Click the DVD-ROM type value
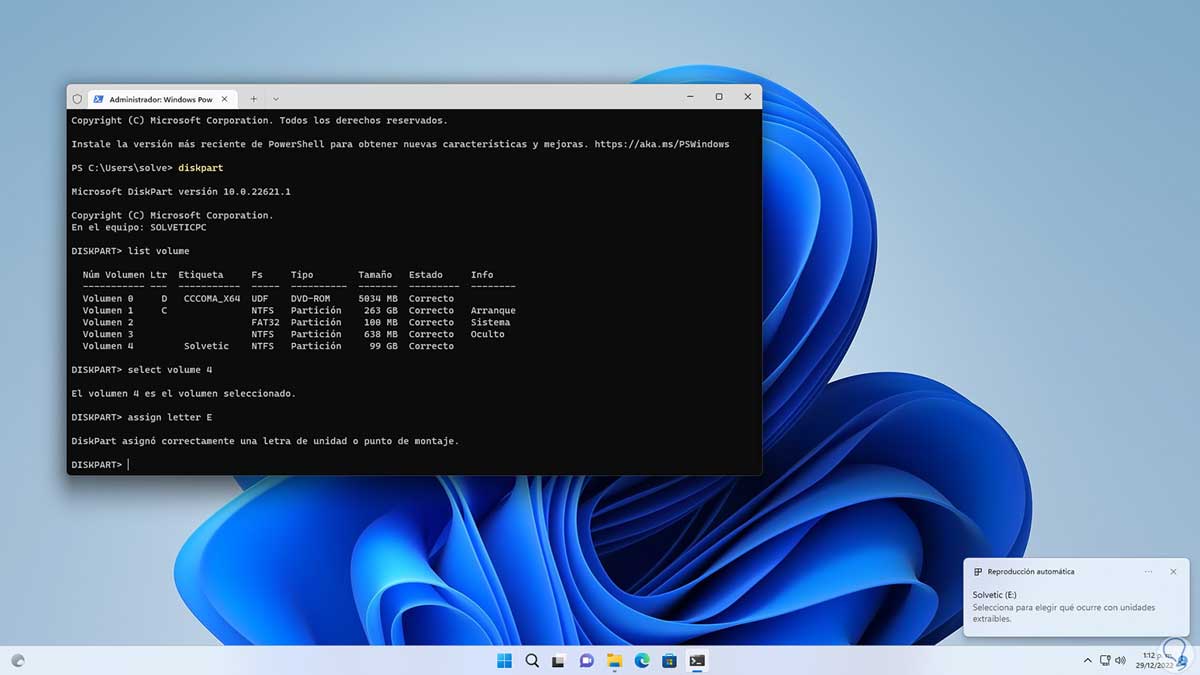 pos(310,298)
